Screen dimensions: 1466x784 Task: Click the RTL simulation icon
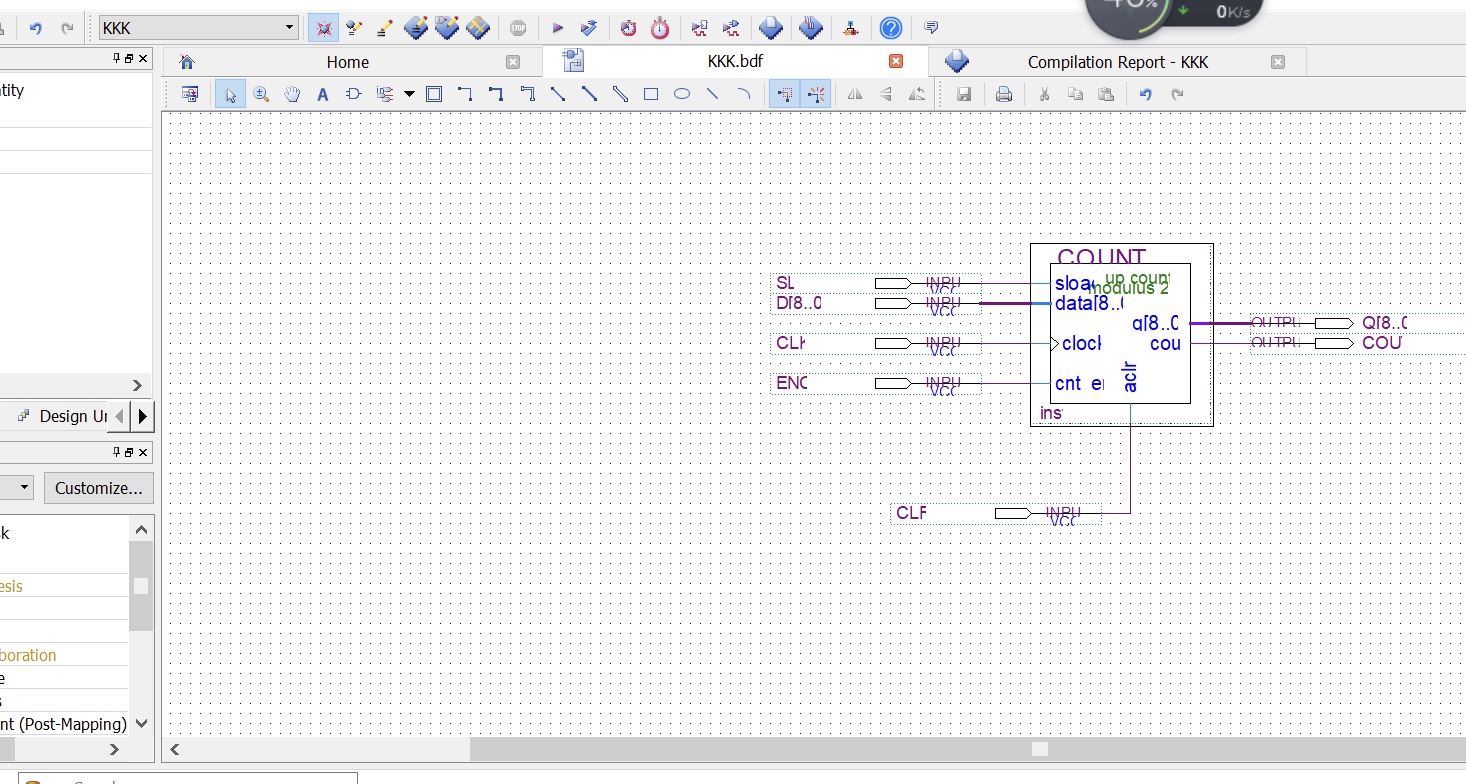click(x=731, y=28)
